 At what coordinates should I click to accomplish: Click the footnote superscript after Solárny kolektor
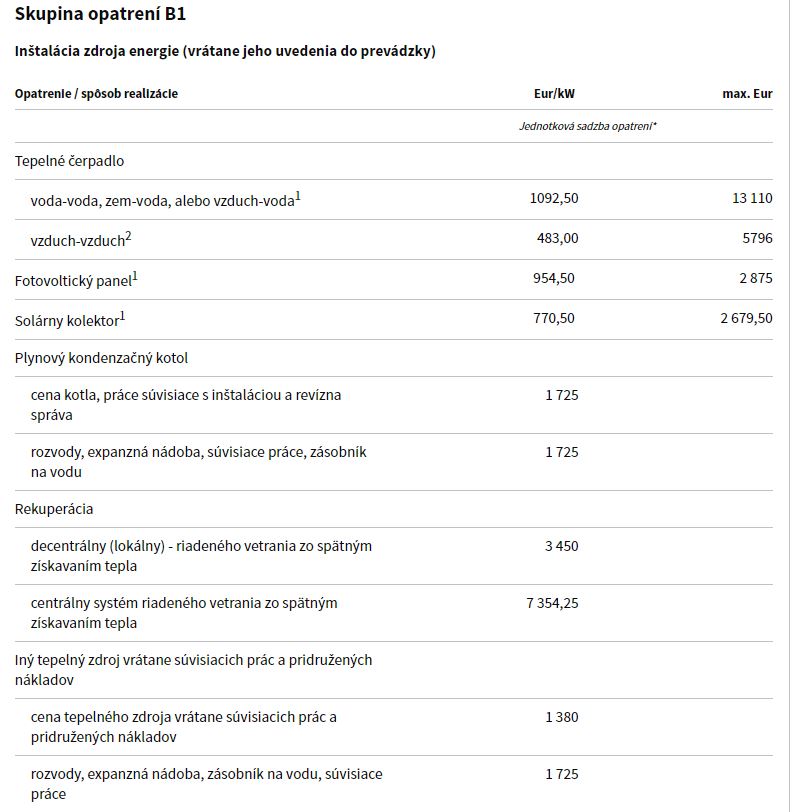click(123, 316)
